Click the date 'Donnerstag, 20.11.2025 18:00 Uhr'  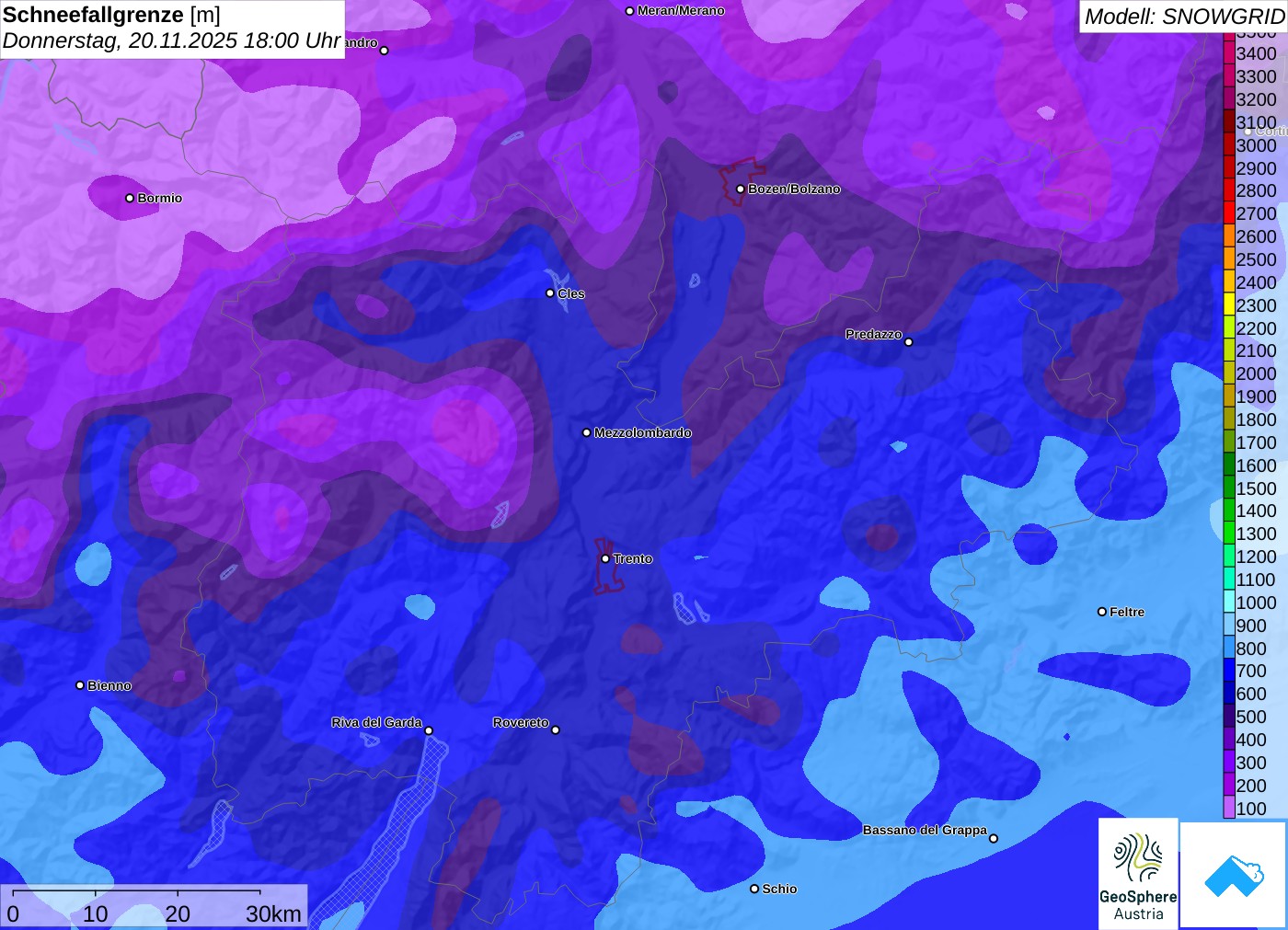coord(172,41)
